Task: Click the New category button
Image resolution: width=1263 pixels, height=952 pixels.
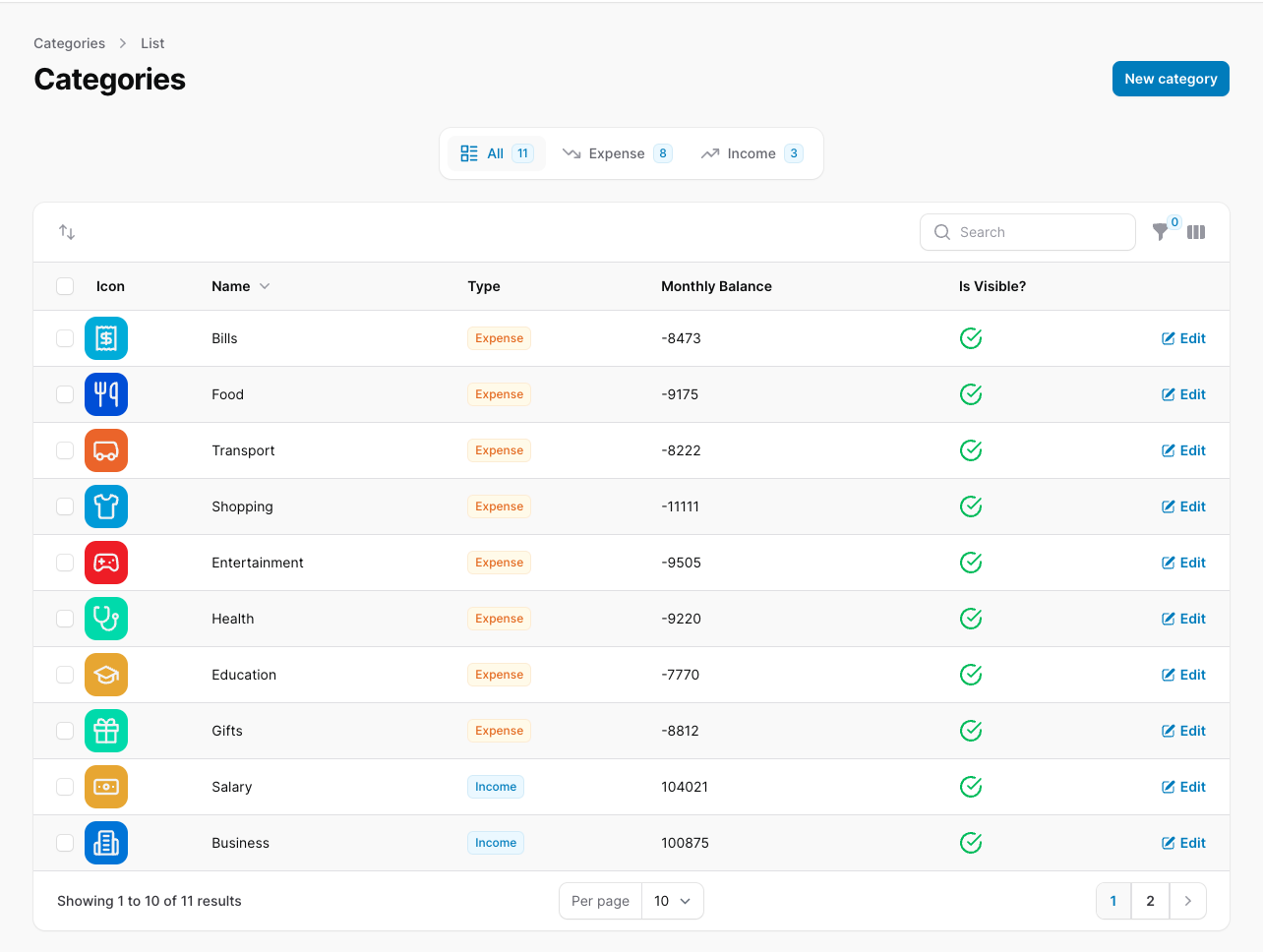Action: tap(1171, 79)
